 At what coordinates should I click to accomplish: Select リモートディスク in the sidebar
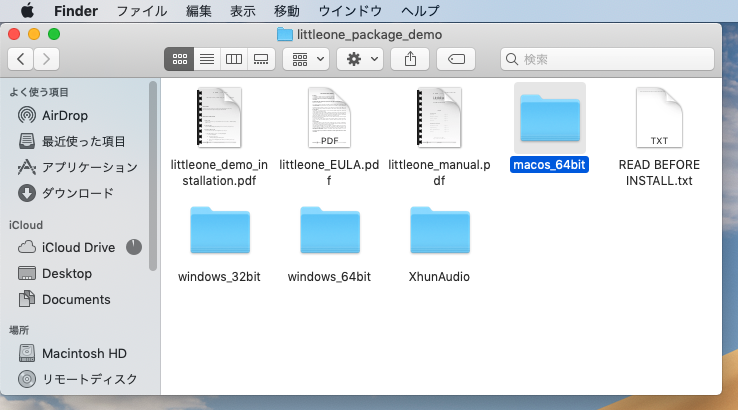point(79,379)
